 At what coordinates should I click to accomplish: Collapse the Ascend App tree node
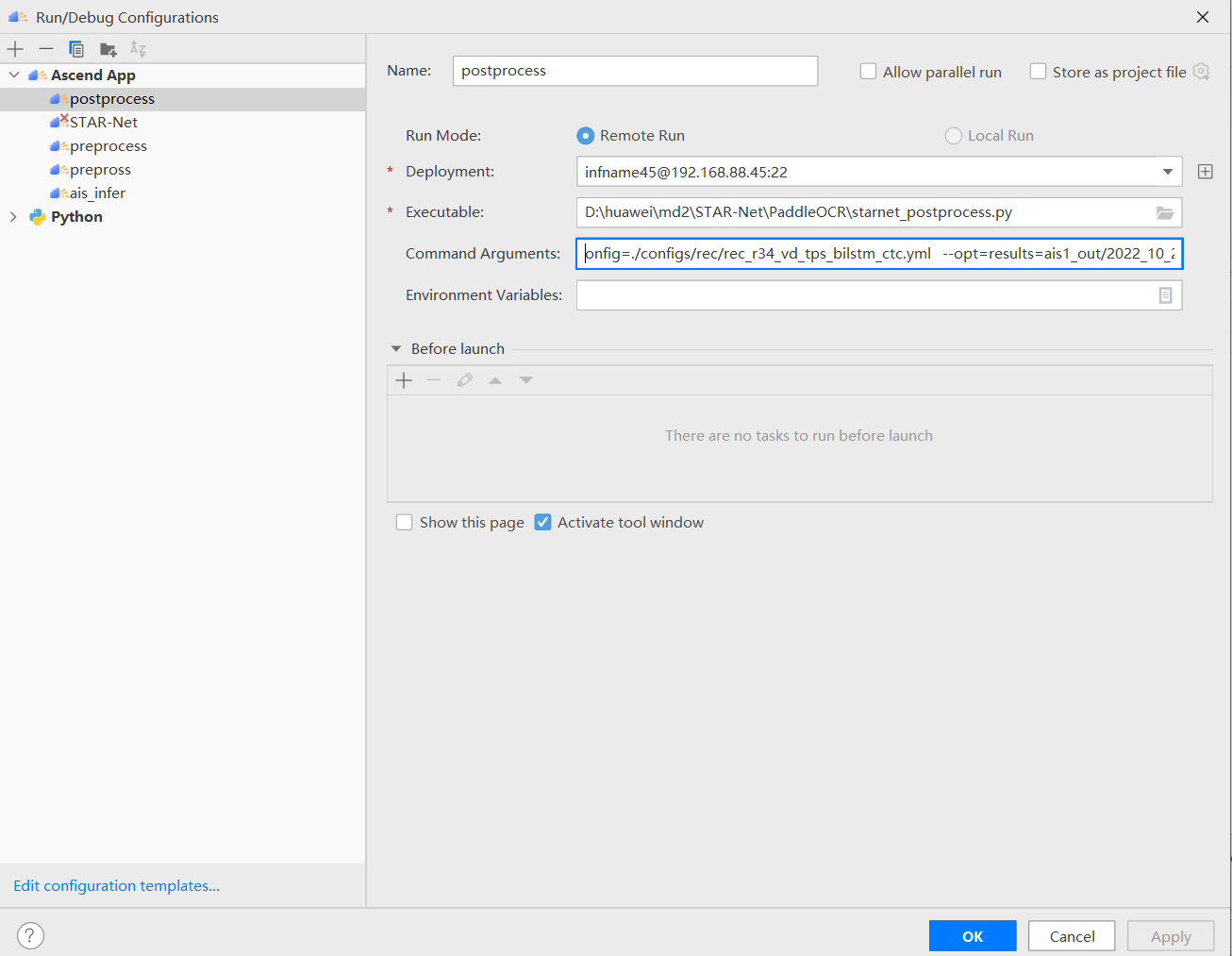[14, 75]
